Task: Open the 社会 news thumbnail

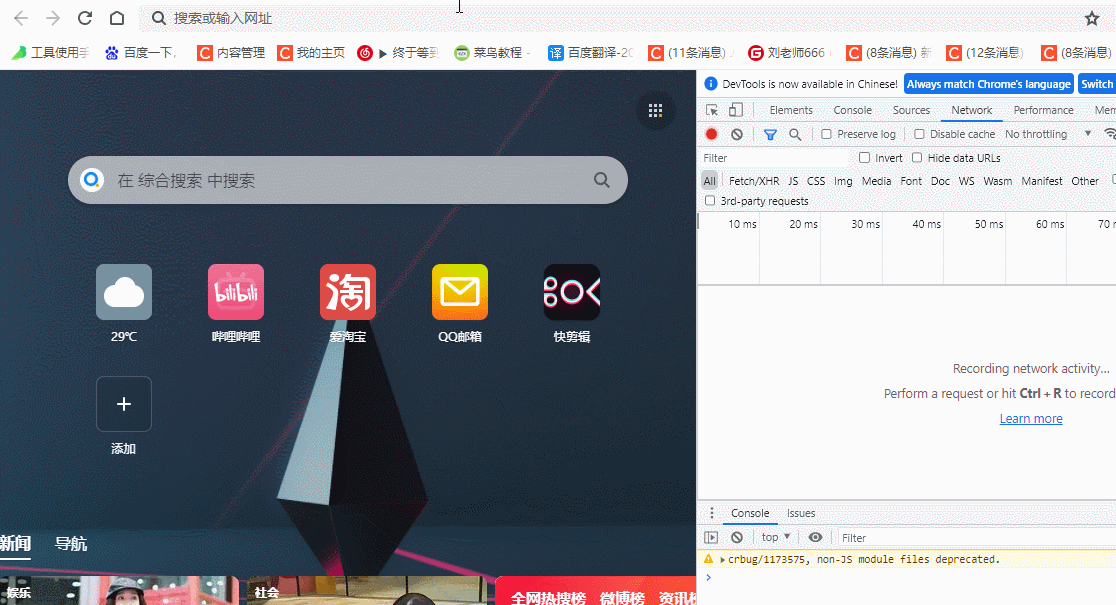Action: click(x=367, y=591)
